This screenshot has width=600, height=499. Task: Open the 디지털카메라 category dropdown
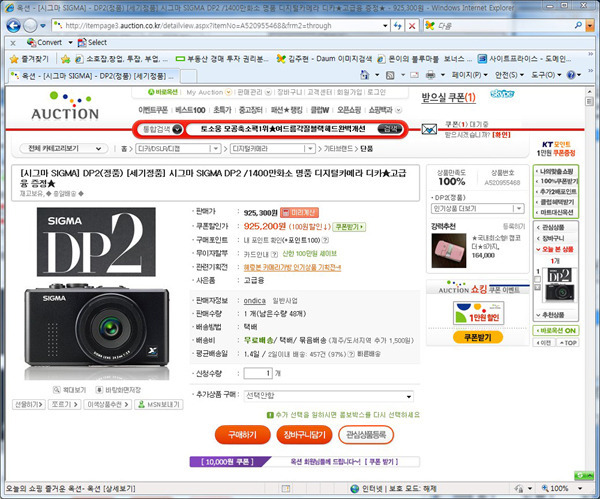click(273, 148)
